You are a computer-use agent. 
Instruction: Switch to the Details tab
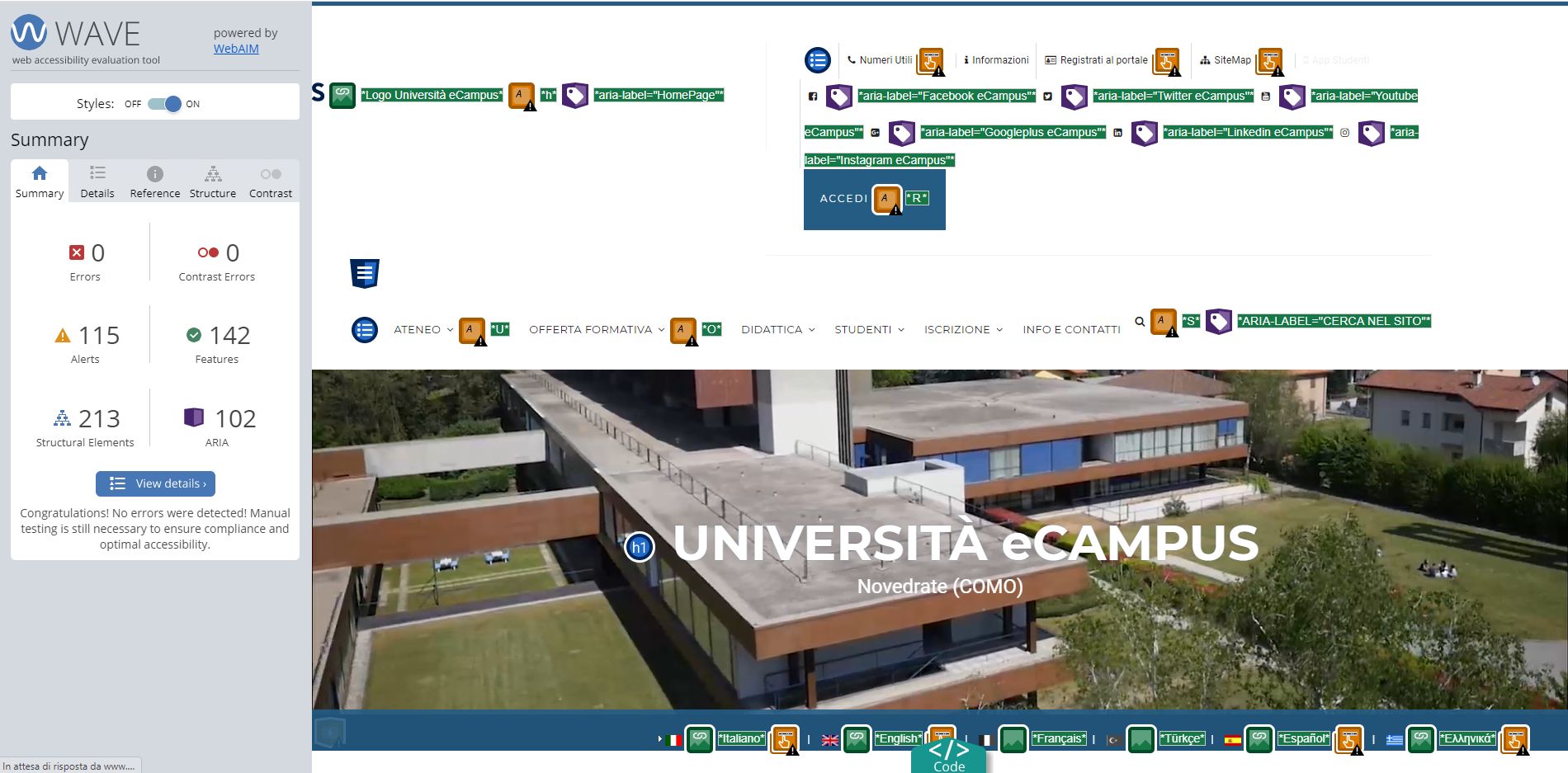[x=97, y=181]
